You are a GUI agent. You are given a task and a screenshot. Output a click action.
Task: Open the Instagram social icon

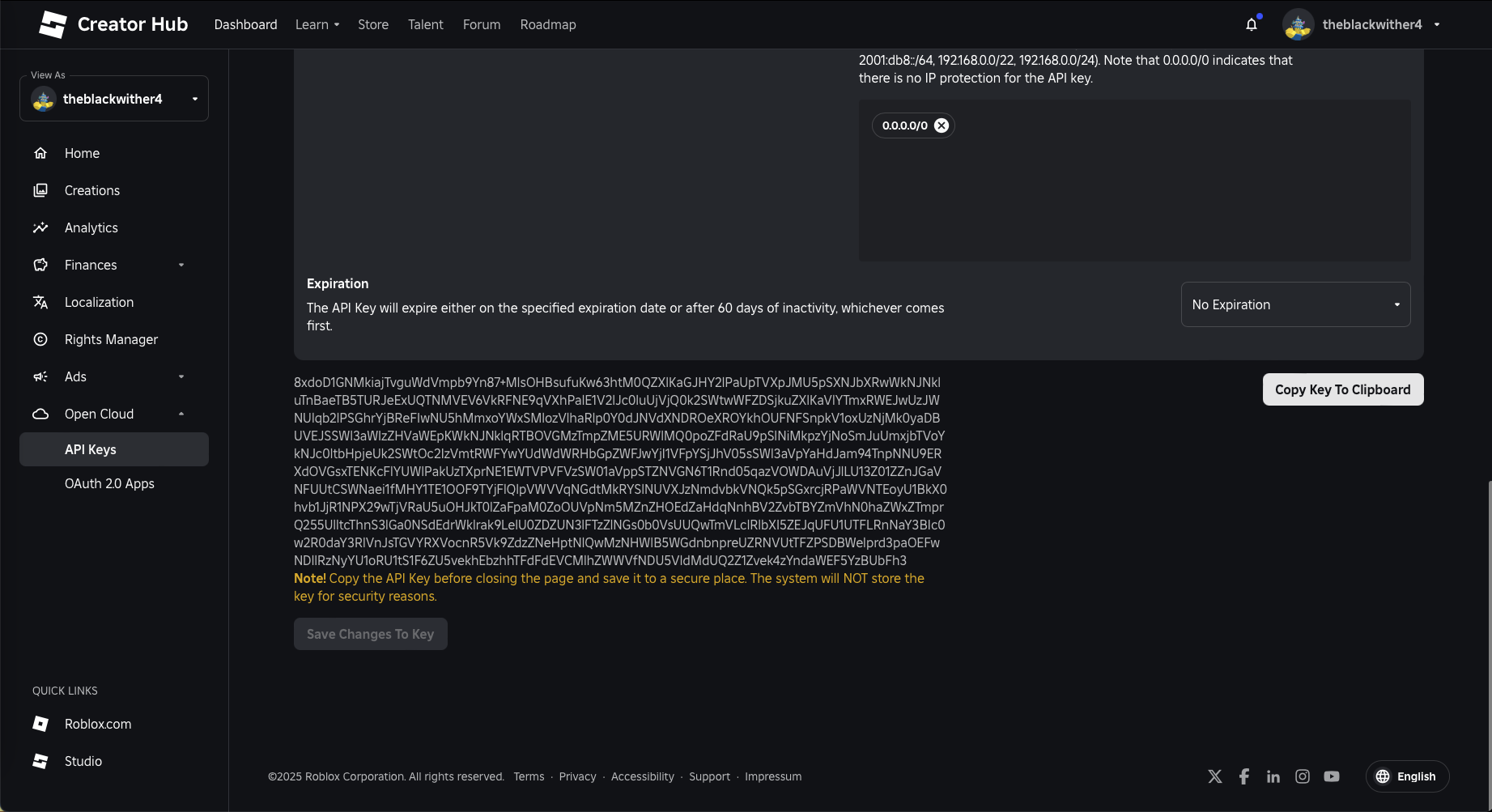pos(1303,776)
